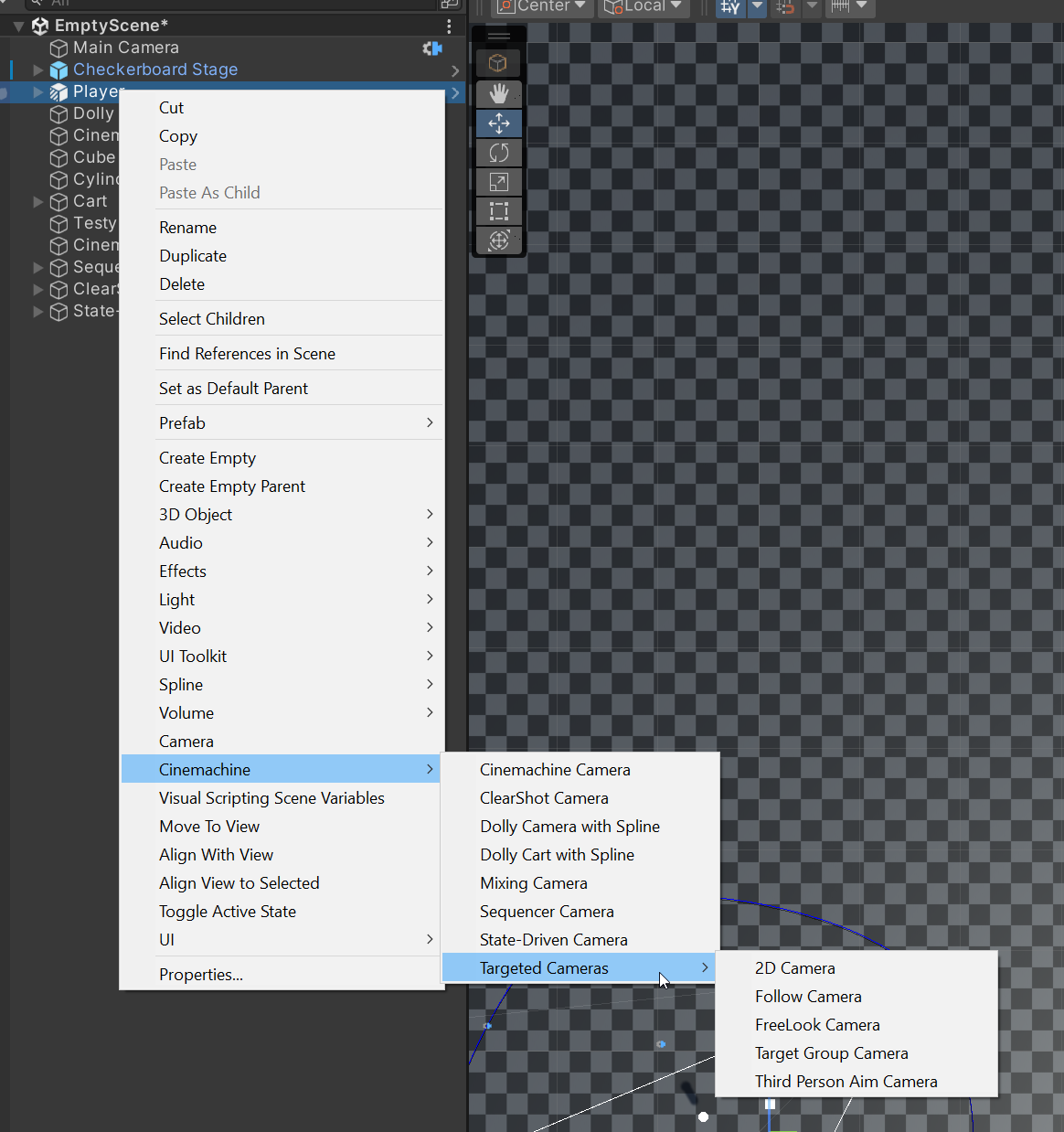
Task: Toggle scene view Y-axis snapping
Action: (729, 6)
